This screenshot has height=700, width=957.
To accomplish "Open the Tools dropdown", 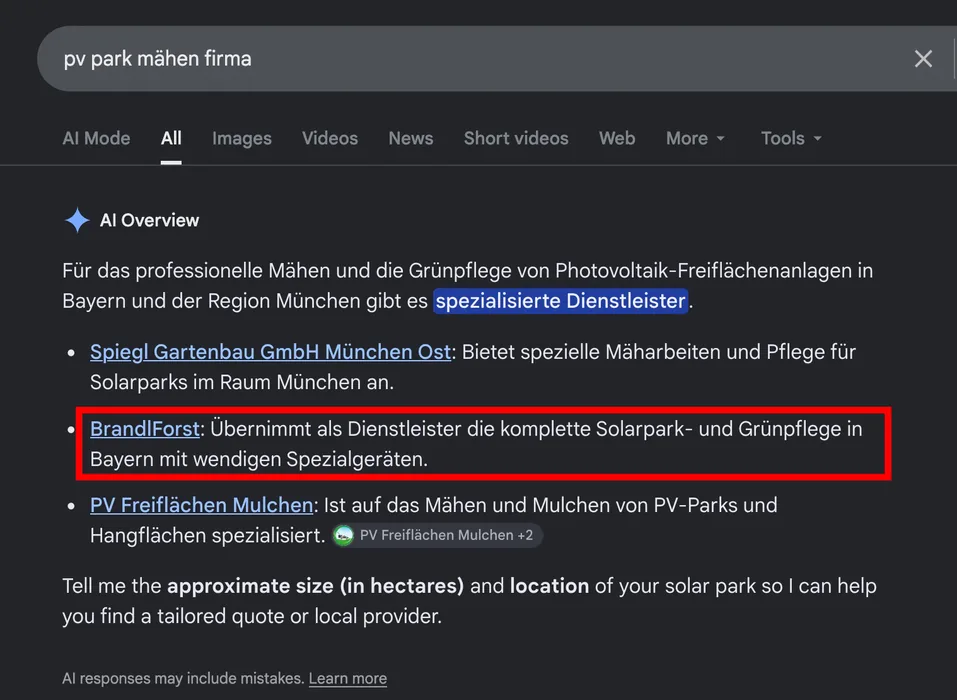I will click(791, 139).
